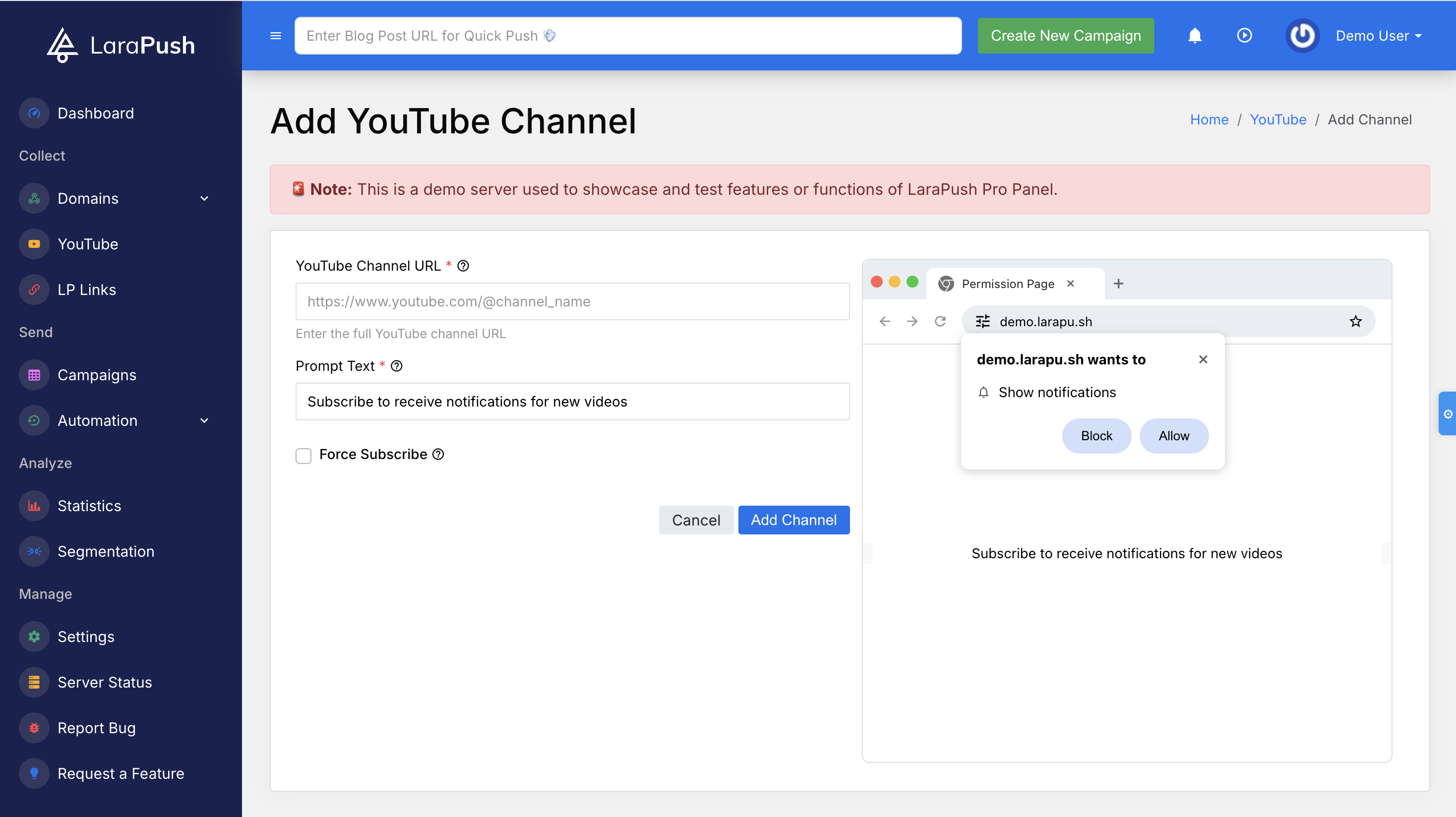Click the preview bookmark star icon
The height and width of the screenshot is (817, 1456).
pos(1355,321)
